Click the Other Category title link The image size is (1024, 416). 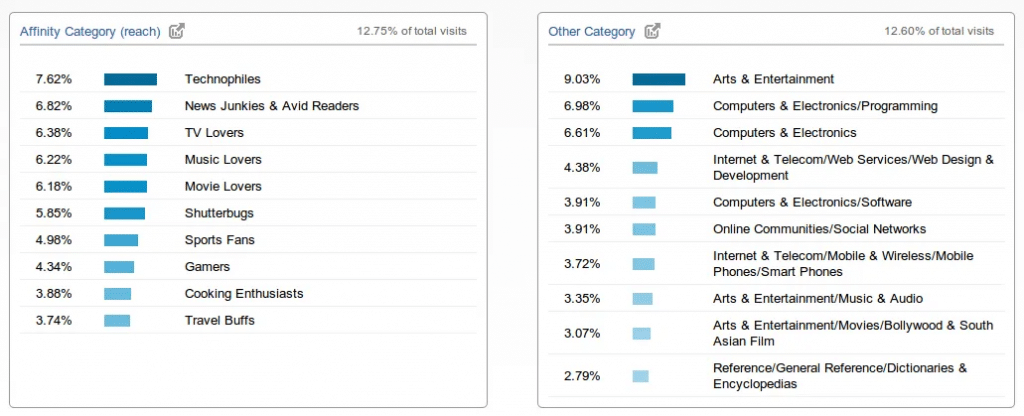(x=592, y=31)
